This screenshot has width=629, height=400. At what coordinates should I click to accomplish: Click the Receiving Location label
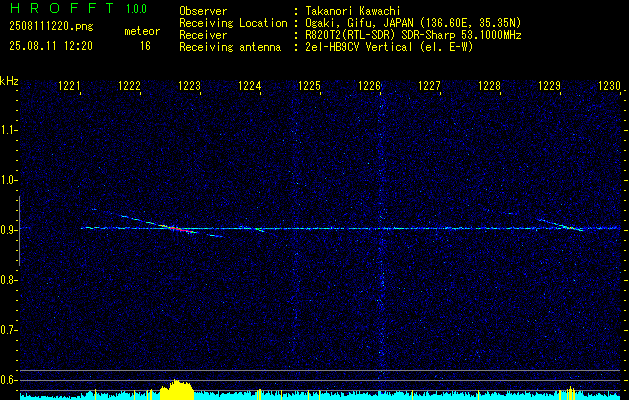[233, 23]
